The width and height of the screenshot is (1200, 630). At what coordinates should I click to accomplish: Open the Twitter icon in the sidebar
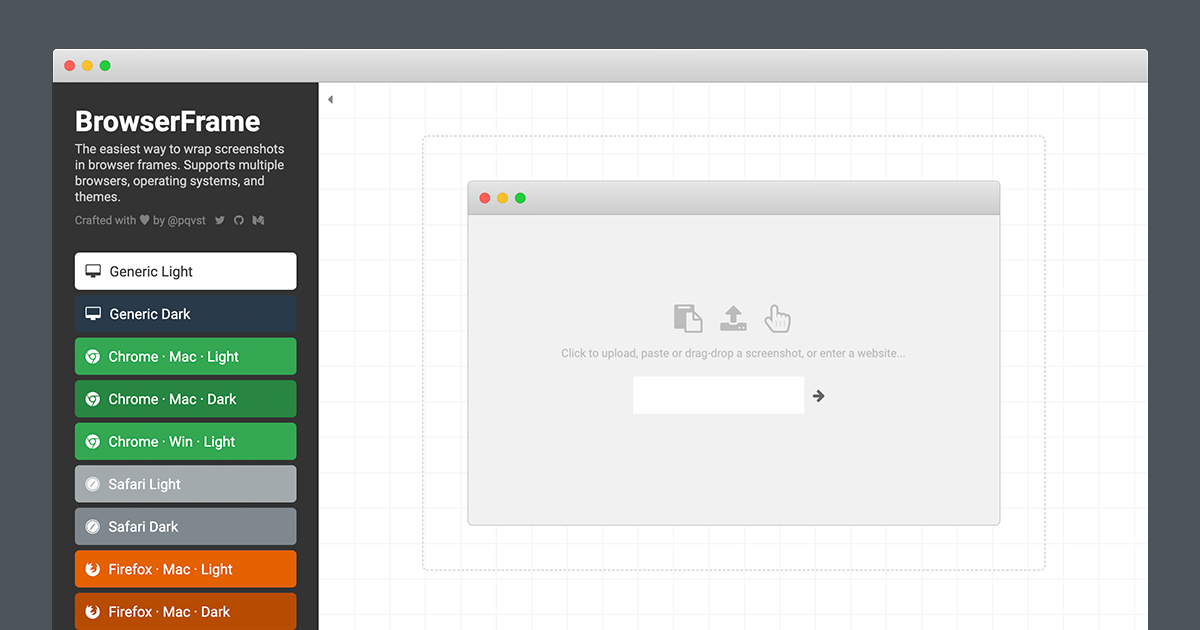(219, 220)
